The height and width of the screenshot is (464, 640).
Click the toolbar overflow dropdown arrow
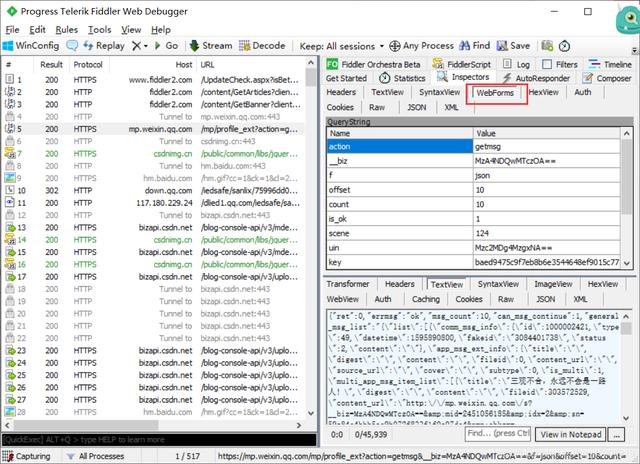(634, 51)
